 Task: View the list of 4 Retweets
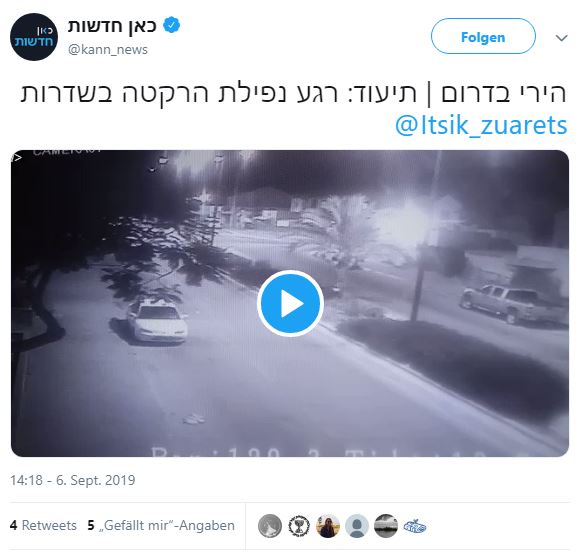coord(43,525)
